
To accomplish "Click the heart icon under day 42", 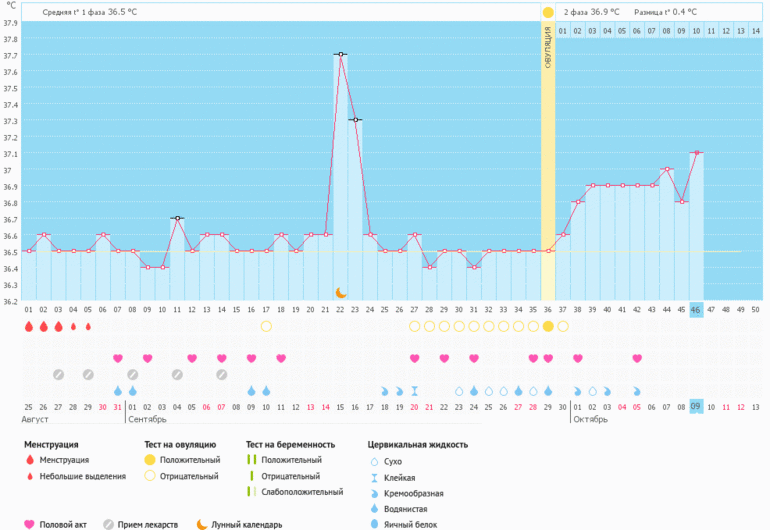I will (636, 358).
